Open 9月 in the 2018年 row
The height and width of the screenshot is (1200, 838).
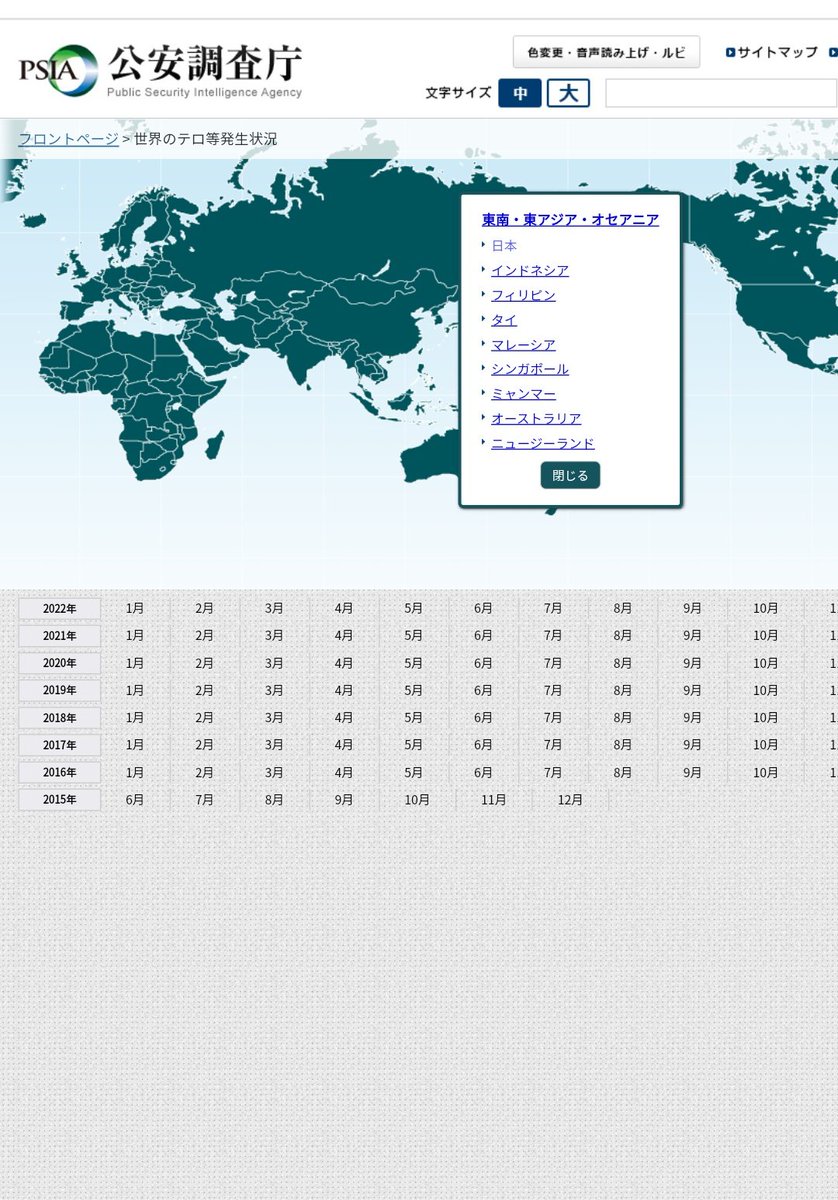point(693,718)
